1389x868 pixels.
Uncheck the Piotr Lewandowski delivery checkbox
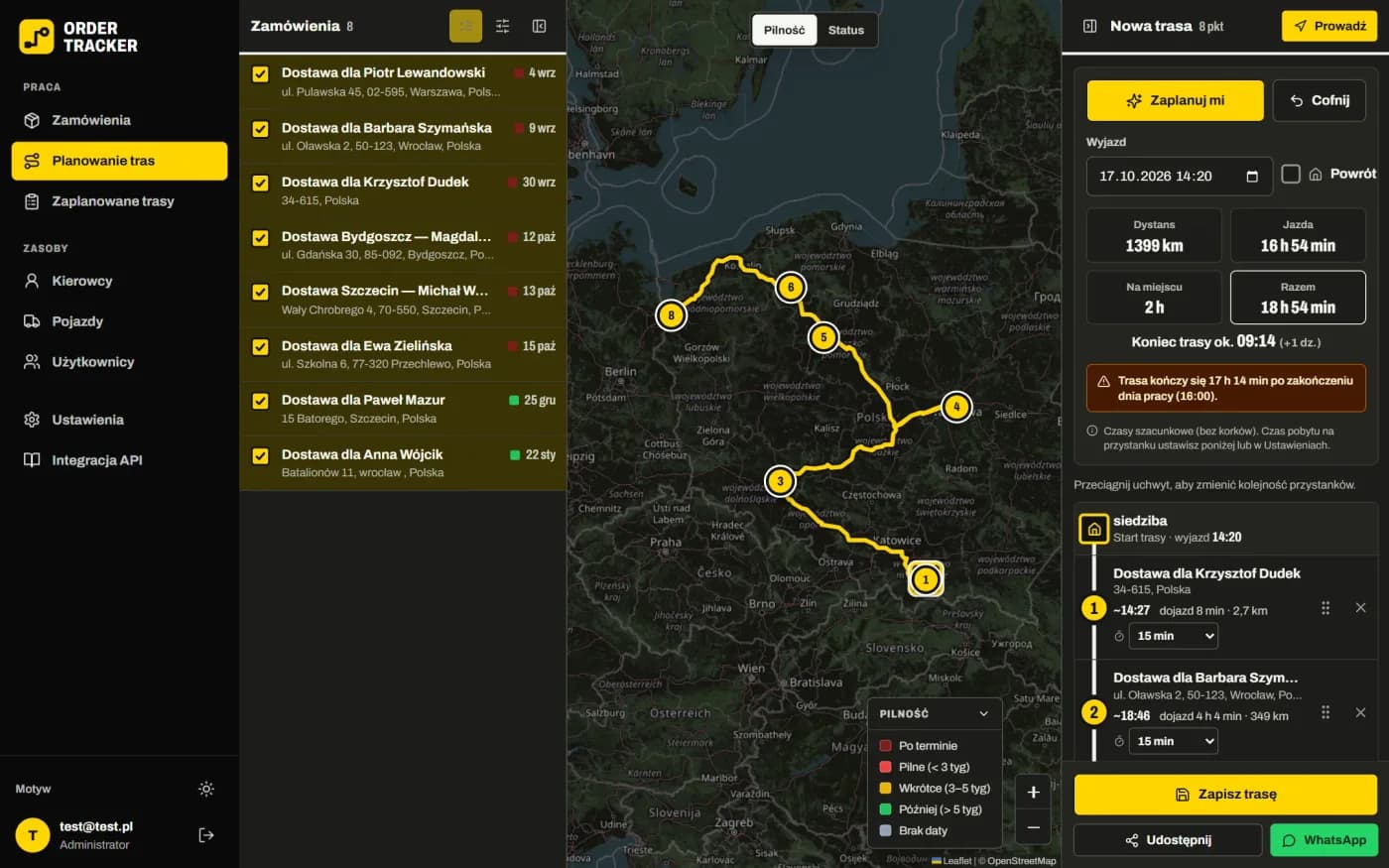260,74
